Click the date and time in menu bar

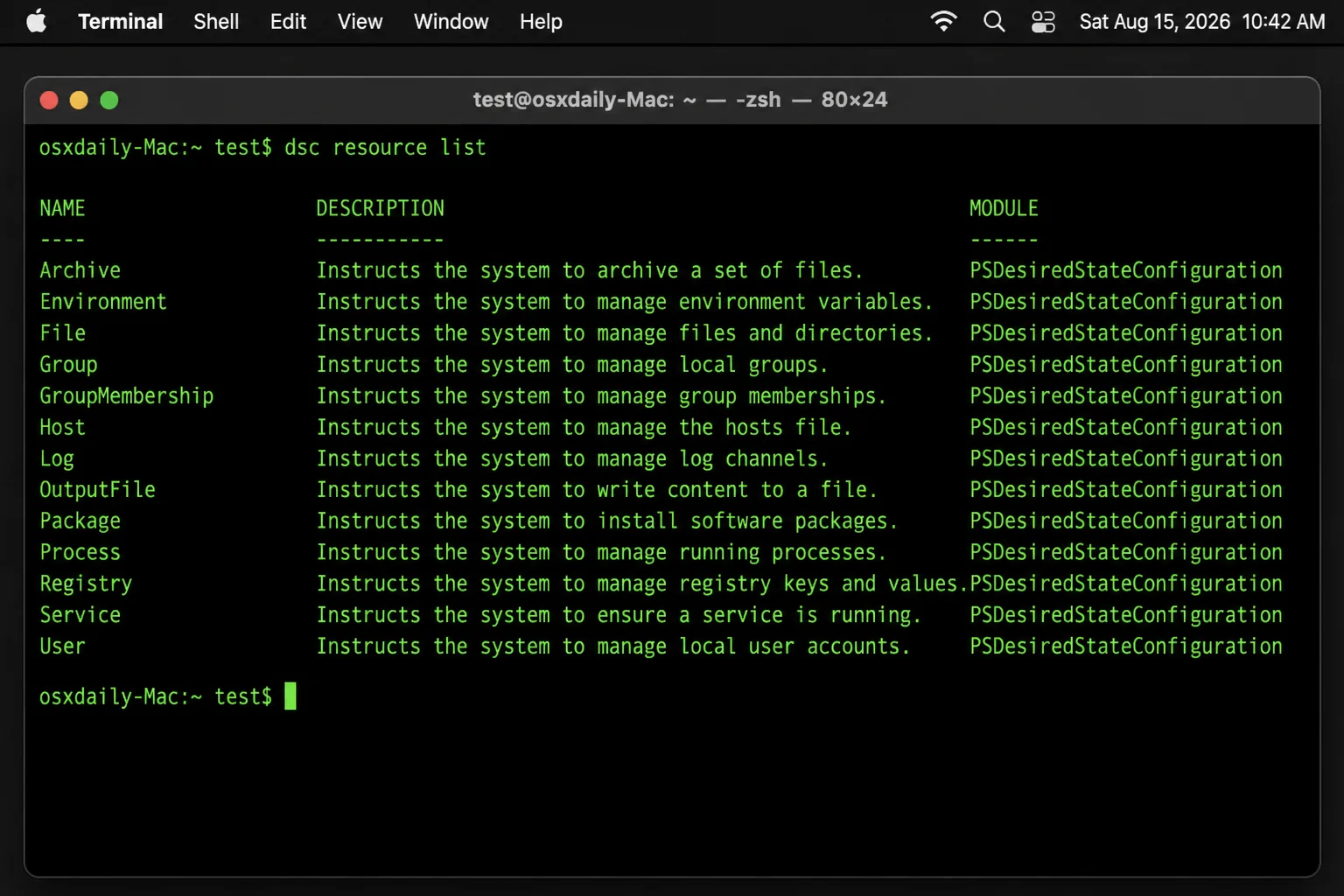(1202, 21)
